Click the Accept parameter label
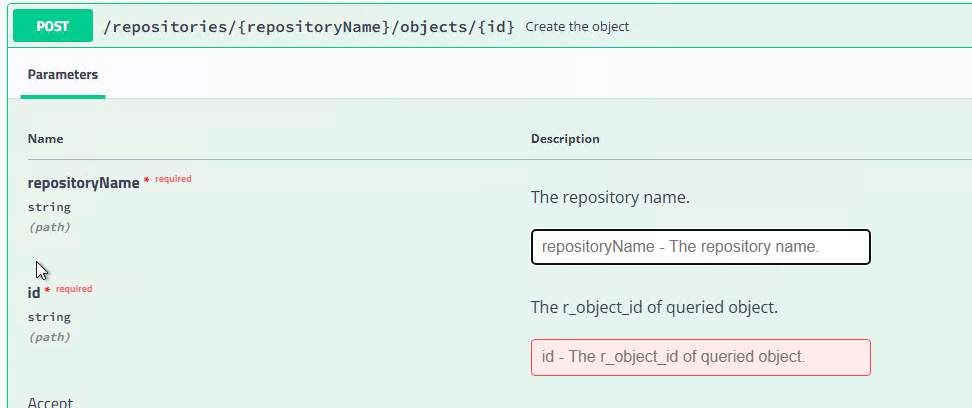This screenshot has height=408, width=972. point(50,402)
